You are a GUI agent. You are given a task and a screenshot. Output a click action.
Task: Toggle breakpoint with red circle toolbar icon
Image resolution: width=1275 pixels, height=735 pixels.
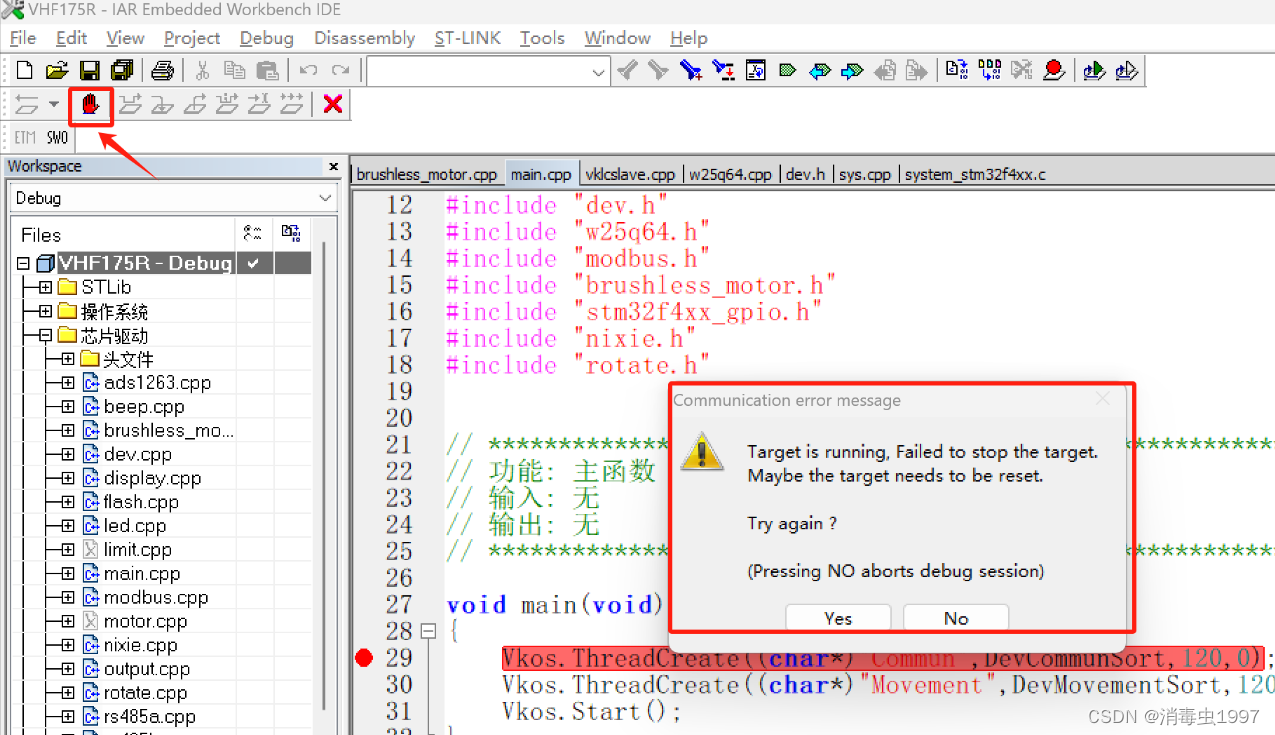1053,70
